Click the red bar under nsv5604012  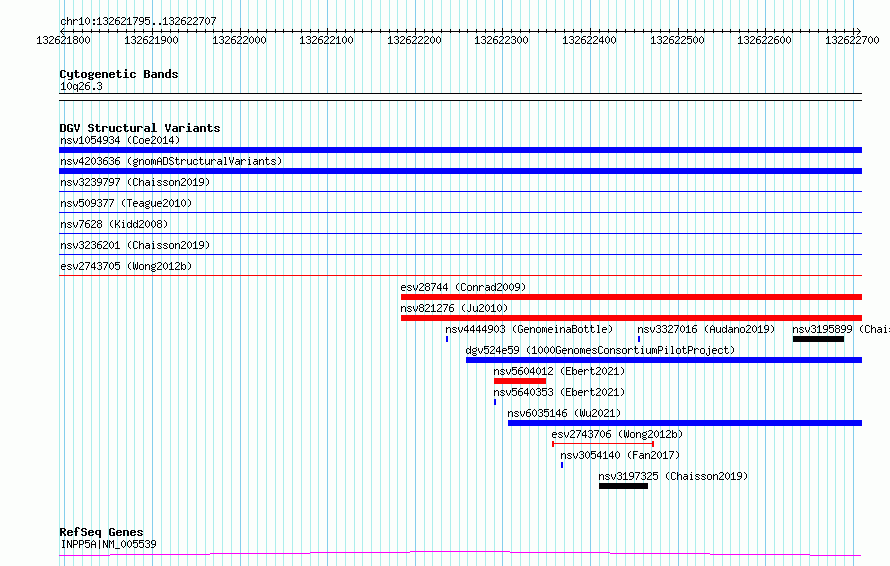[520, 381]
